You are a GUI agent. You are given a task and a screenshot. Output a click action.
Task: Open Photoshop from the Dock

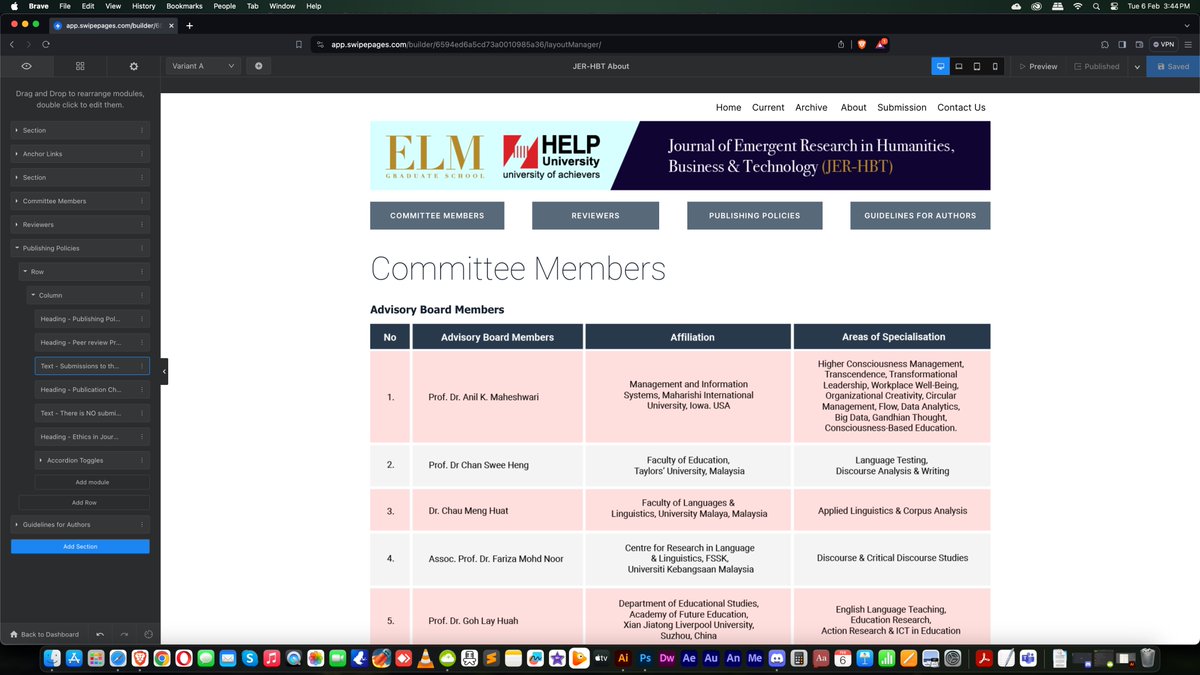coord(645,658)
